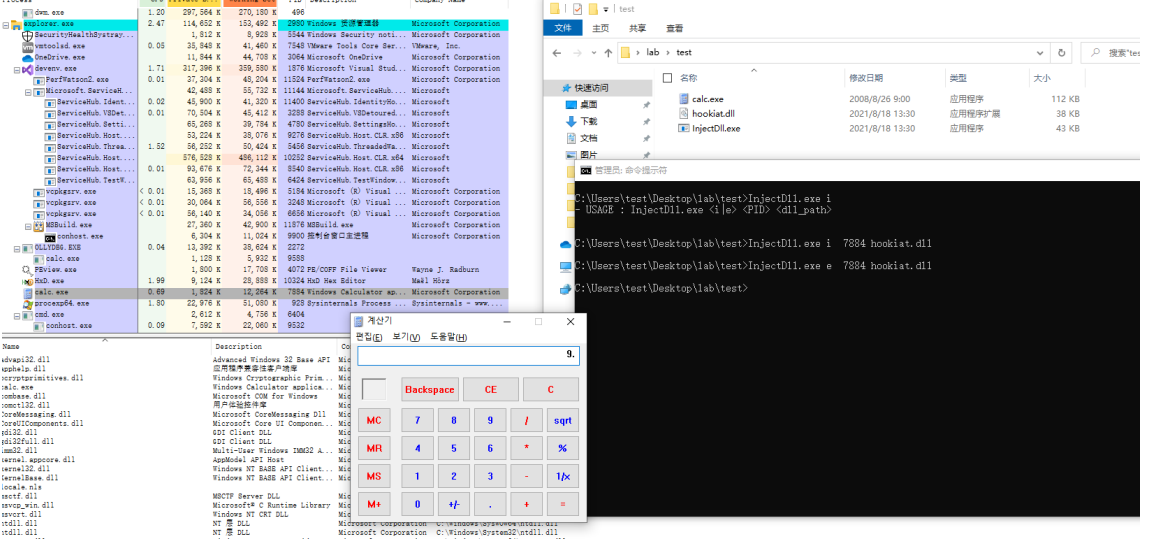Image resolution: width=1149 pixels, height=553 pixels.
Task: Click the calc.exe file icon in Explorer
Action: [683, 99]
